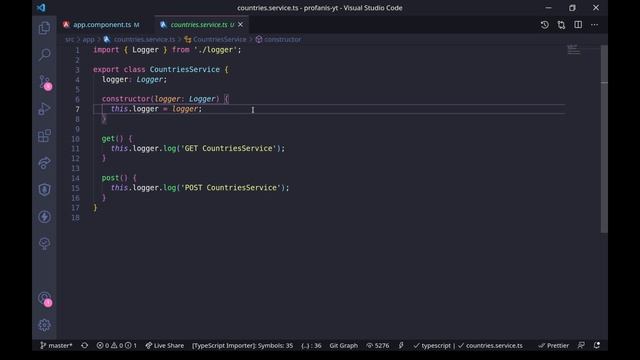Click the 'POST CountriesService' string
Screen dimensions: 640x360
coord(231,187)
